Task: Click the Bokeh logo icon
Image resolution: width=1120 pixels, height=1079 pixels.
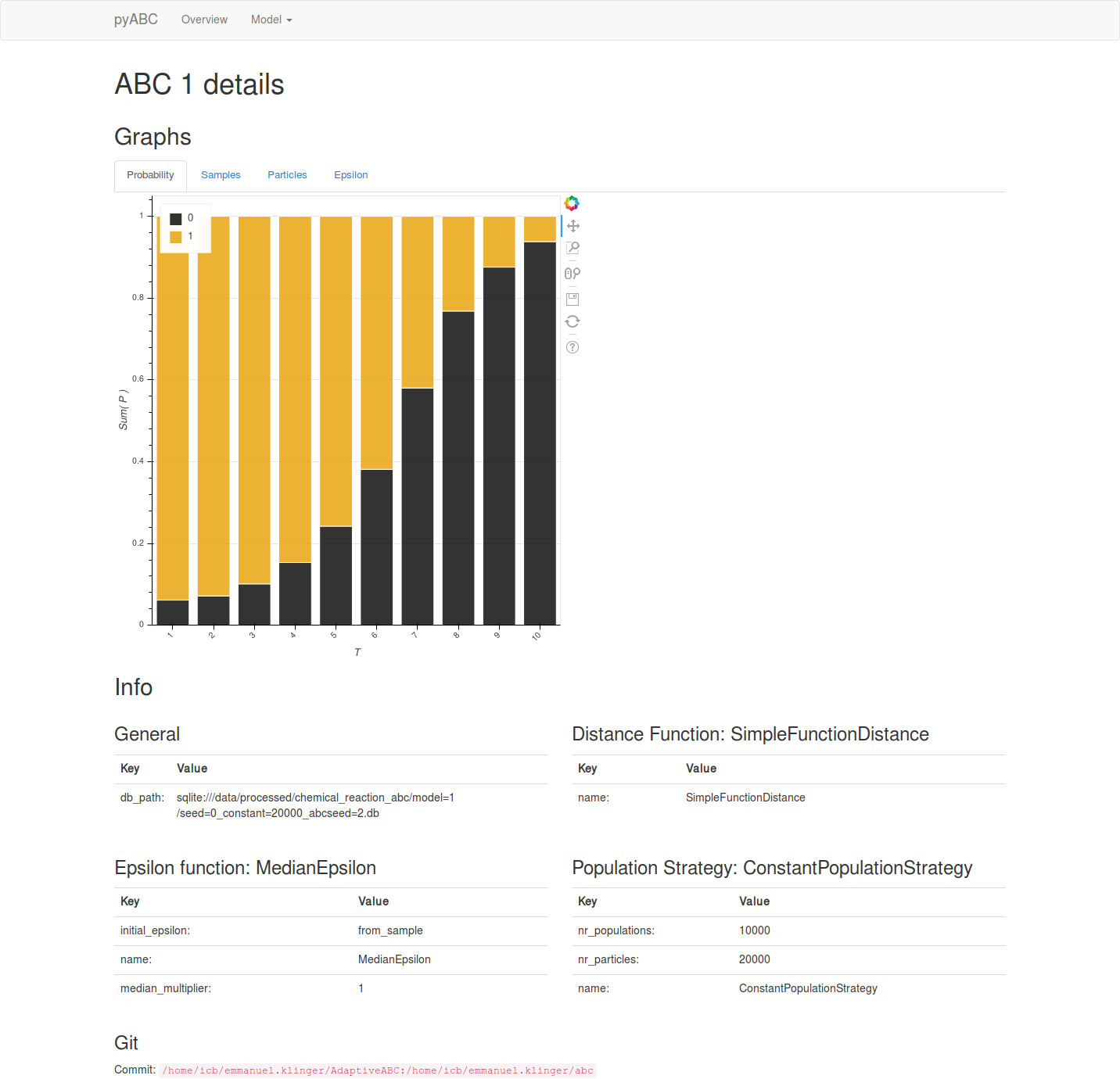Action: [572, 203]
